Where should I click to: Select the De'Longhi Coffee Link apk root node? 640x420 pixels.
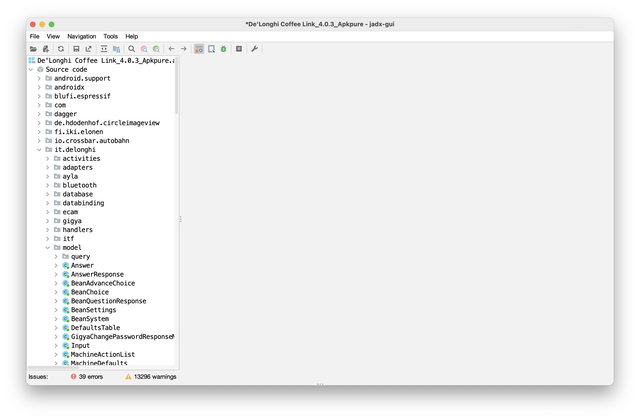102,60
